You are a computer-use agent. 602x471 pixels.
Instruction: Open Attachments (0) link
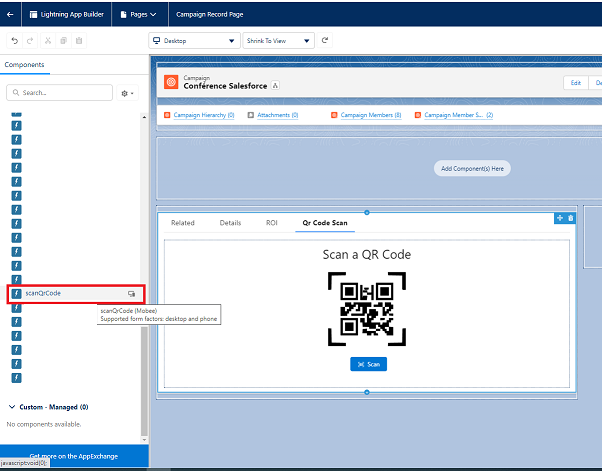[x=278, y=115]
